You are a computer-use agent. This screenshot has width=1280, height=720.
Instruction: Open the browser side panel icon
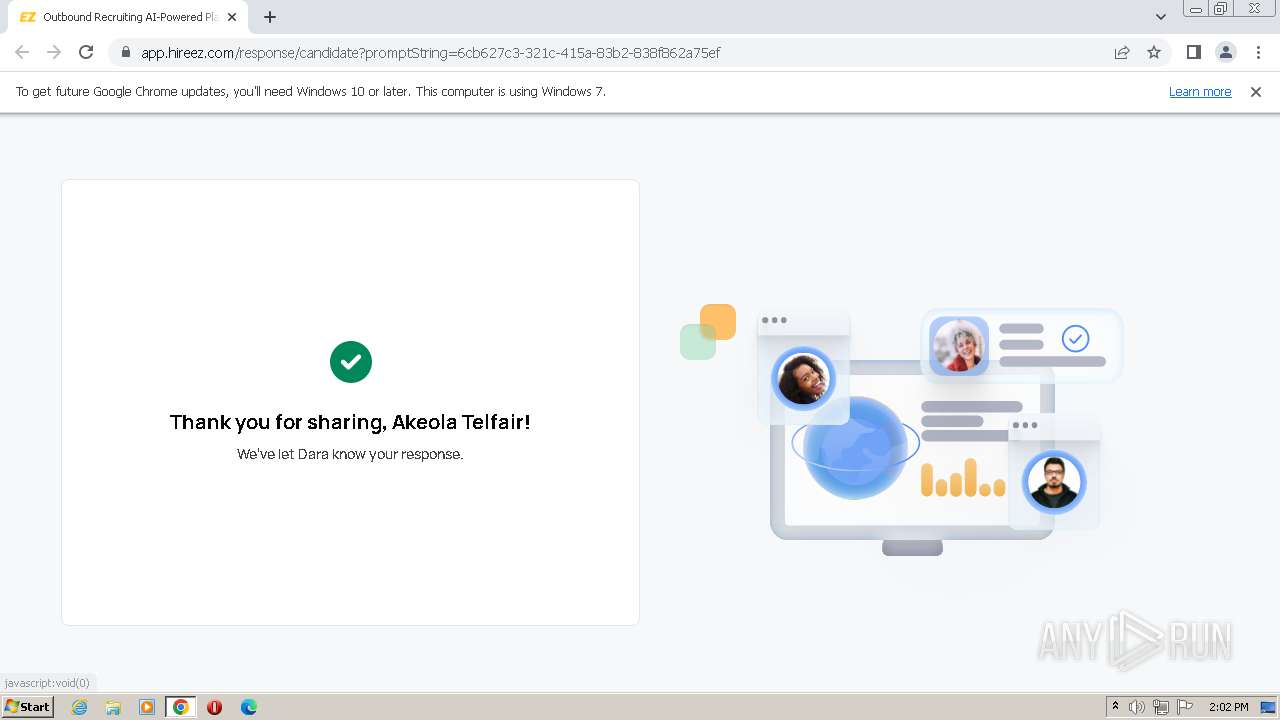click(1193, 52)
